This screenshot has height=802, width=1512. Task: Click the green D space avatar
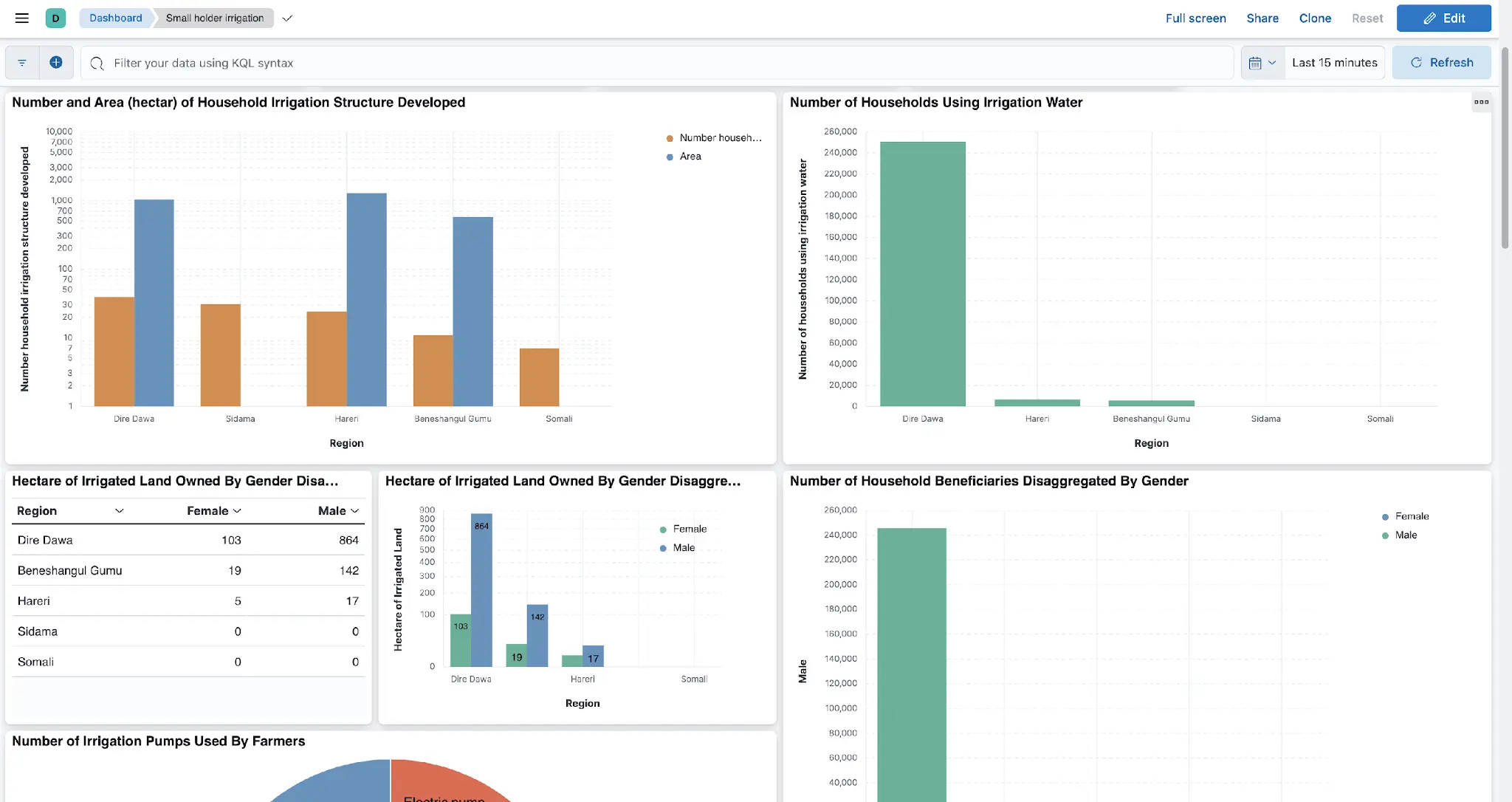[55, 18]
